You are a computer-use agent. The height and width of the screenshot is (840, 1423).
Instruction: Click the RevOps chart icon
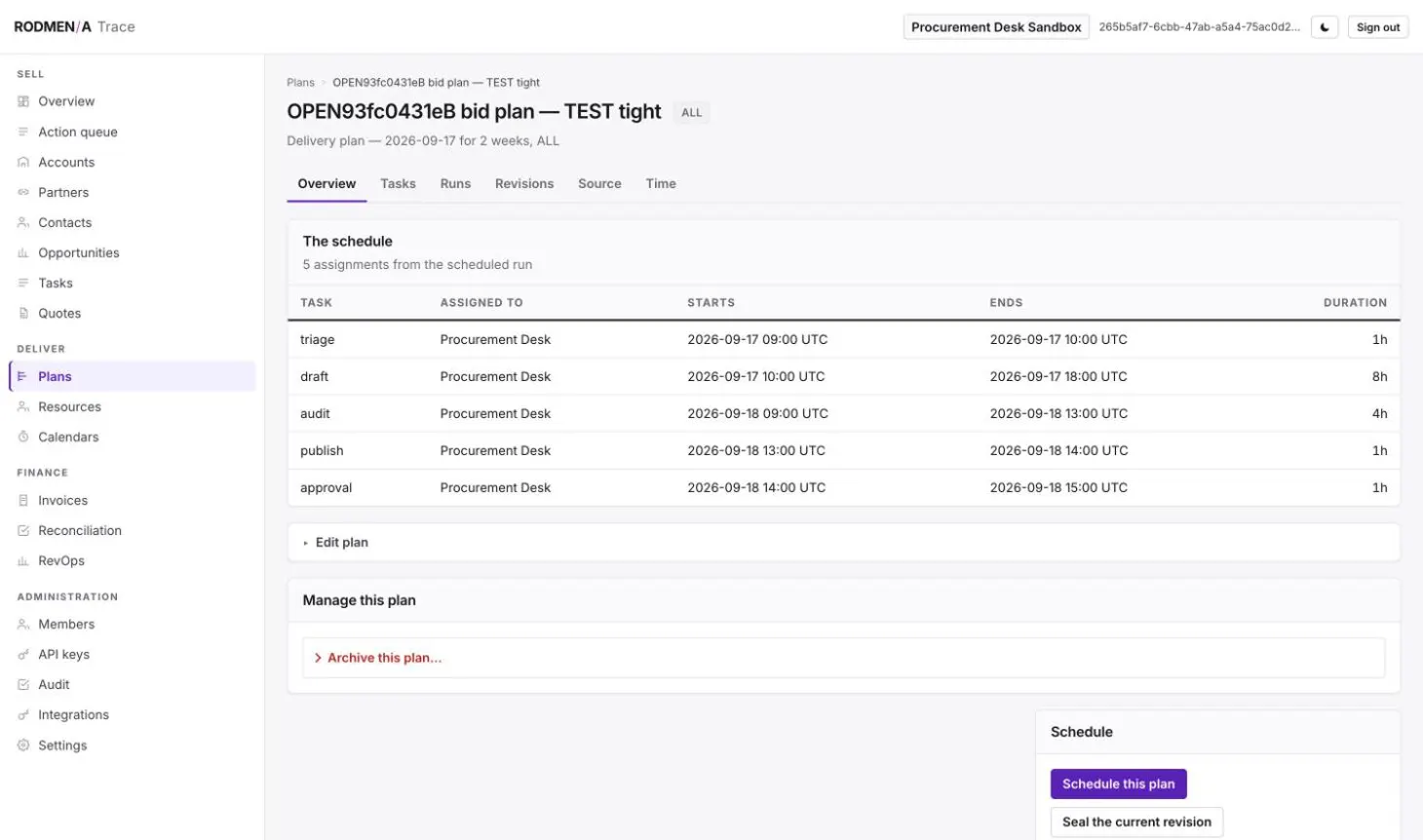click(23, 560)
